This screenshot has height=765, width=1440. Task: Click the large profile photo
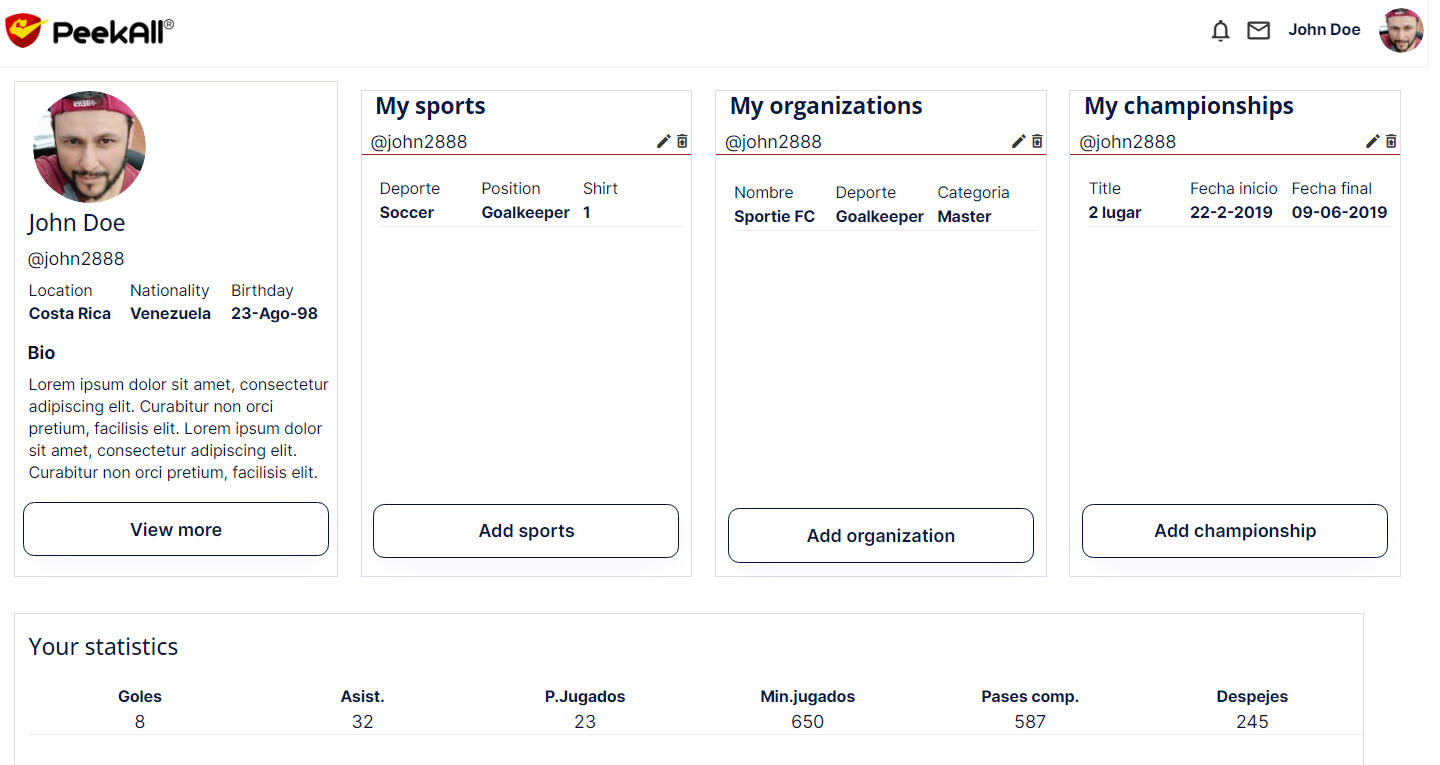click(x=89, y=147)
